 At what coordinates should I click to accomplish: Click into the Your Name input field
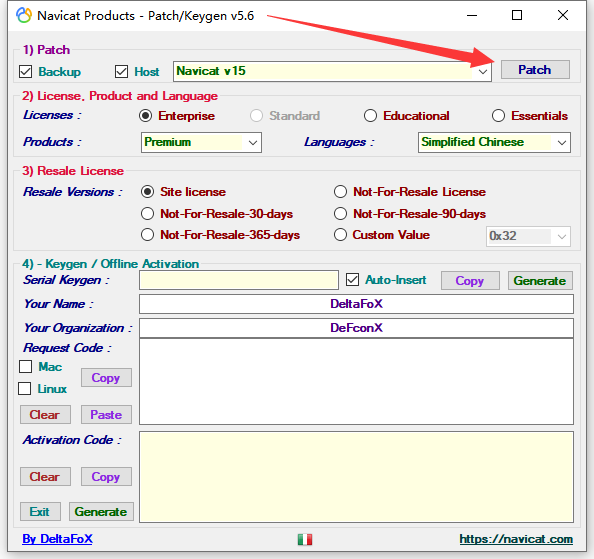(356, 304)
